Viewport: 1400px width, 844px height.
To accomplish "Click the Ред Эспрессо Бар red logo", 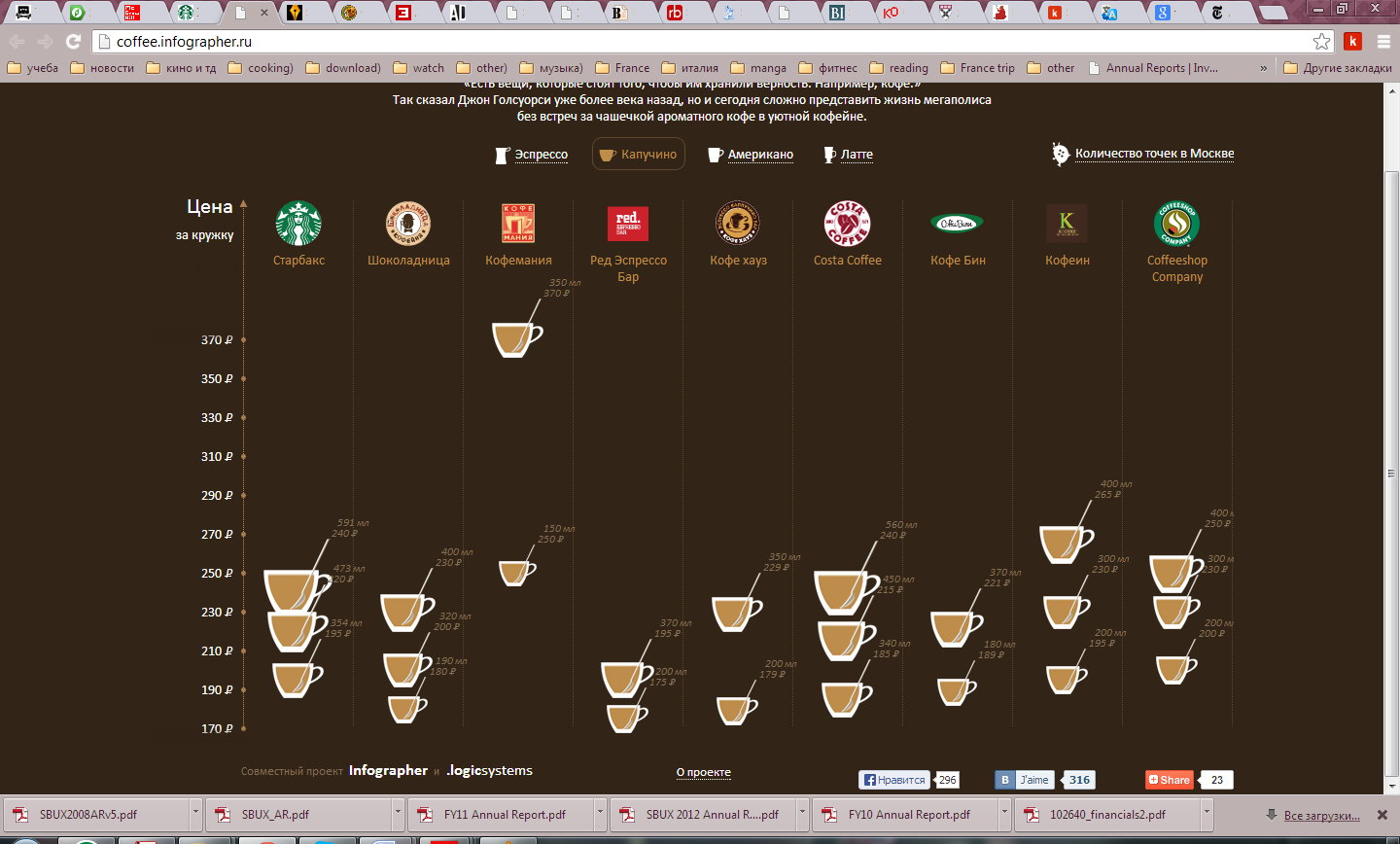I will (628, 224).
